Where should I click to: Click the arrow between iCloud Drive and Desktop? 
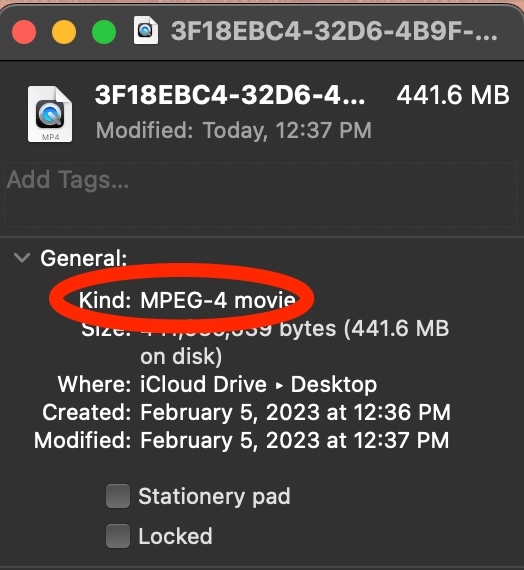click(279, 385)
